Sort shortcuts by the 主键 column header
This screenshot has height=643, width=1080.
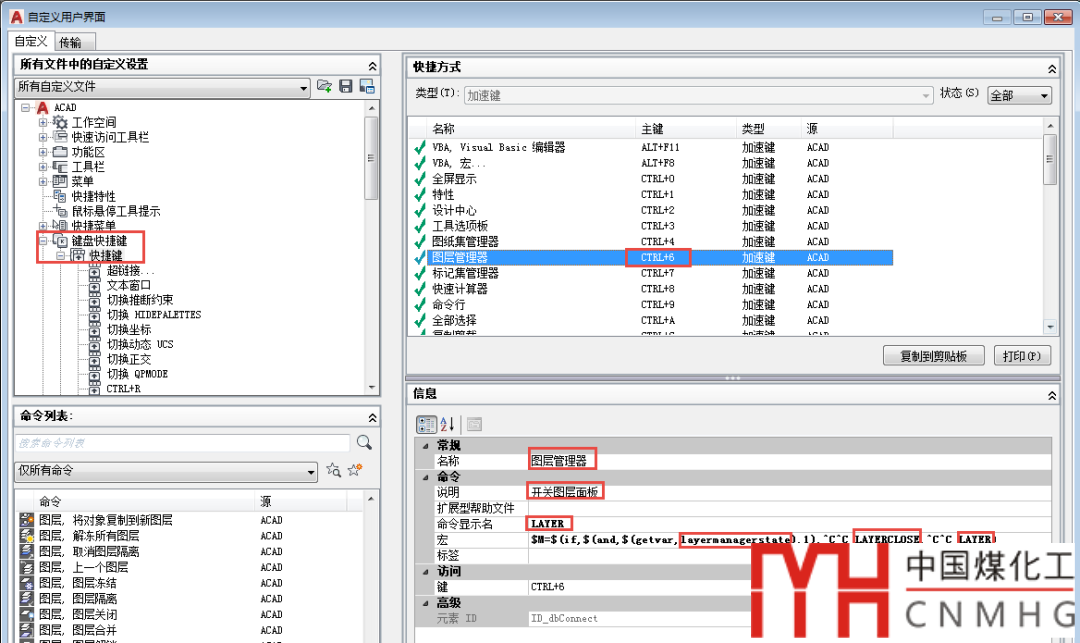click(687, 129)
